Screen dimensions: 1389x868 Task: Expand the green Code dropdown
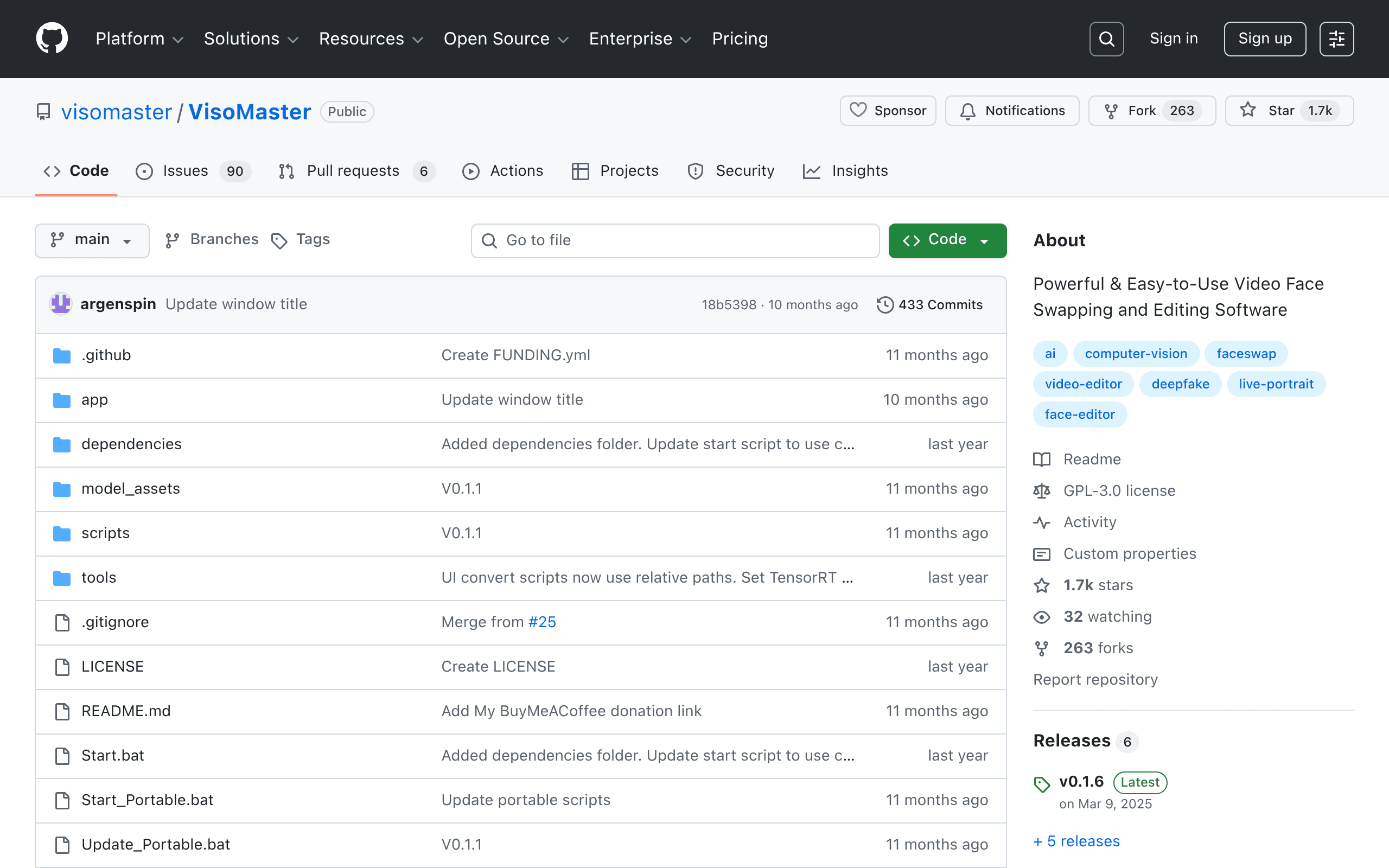(947, 240)
